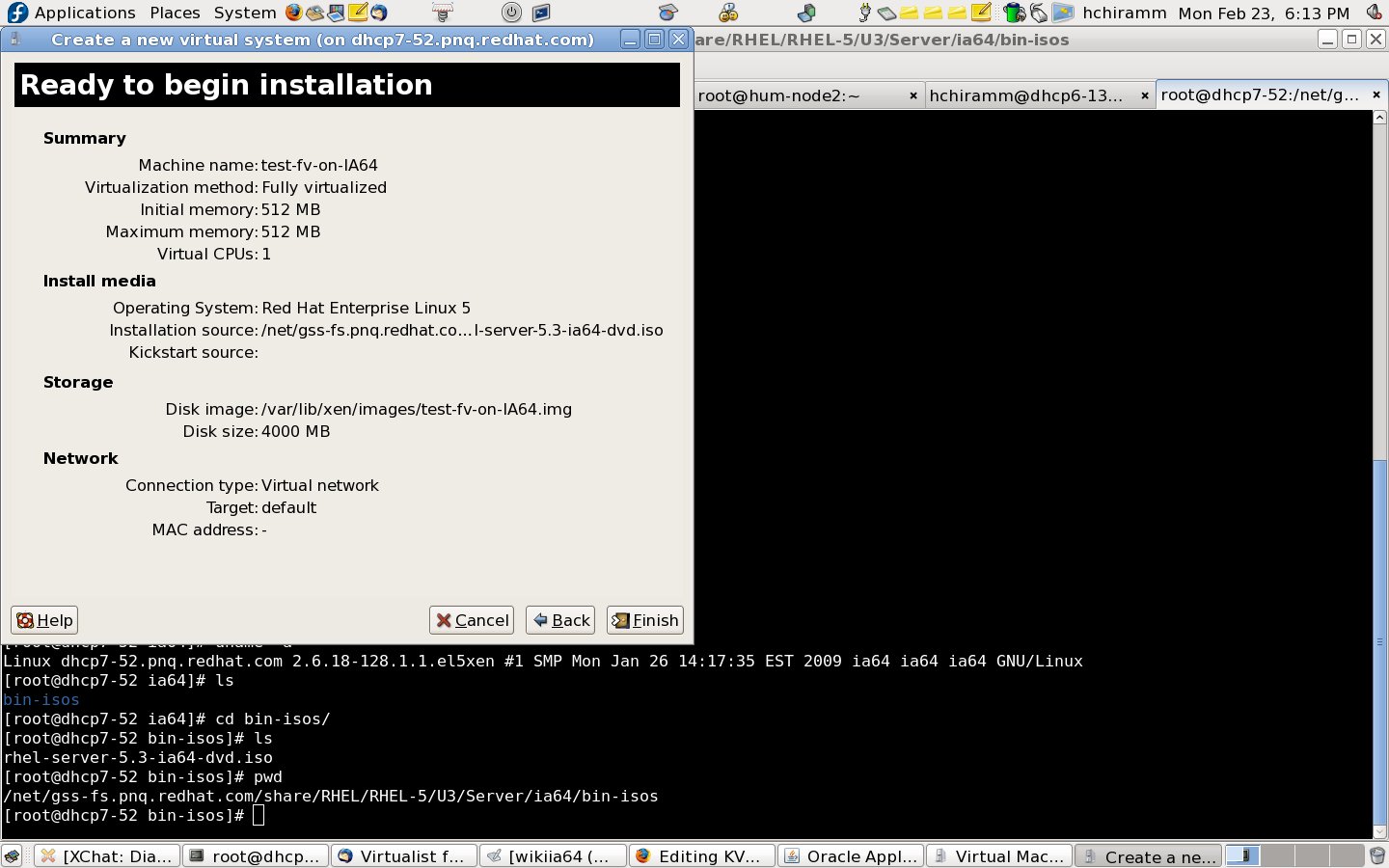Open Editing KV... Firefox window from taskbar
The width and height of the screenshot is (1389, 868).
701,856
